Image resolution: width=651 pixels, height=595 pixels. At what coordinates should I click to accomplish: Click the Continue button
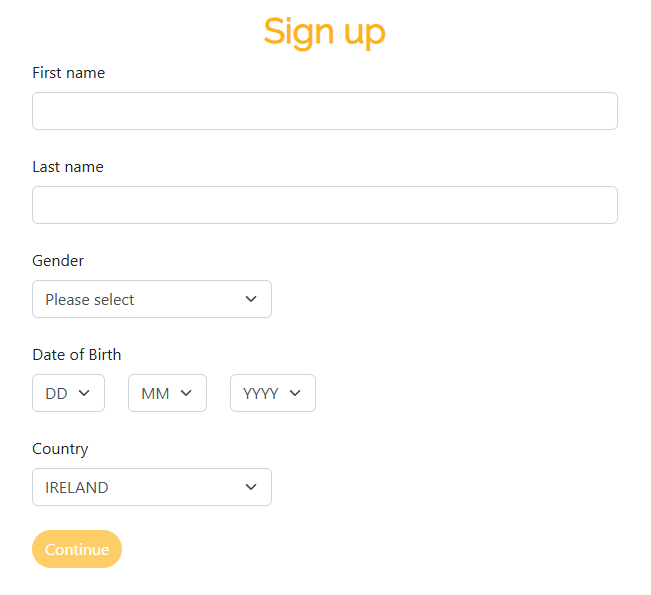(77, 549)
